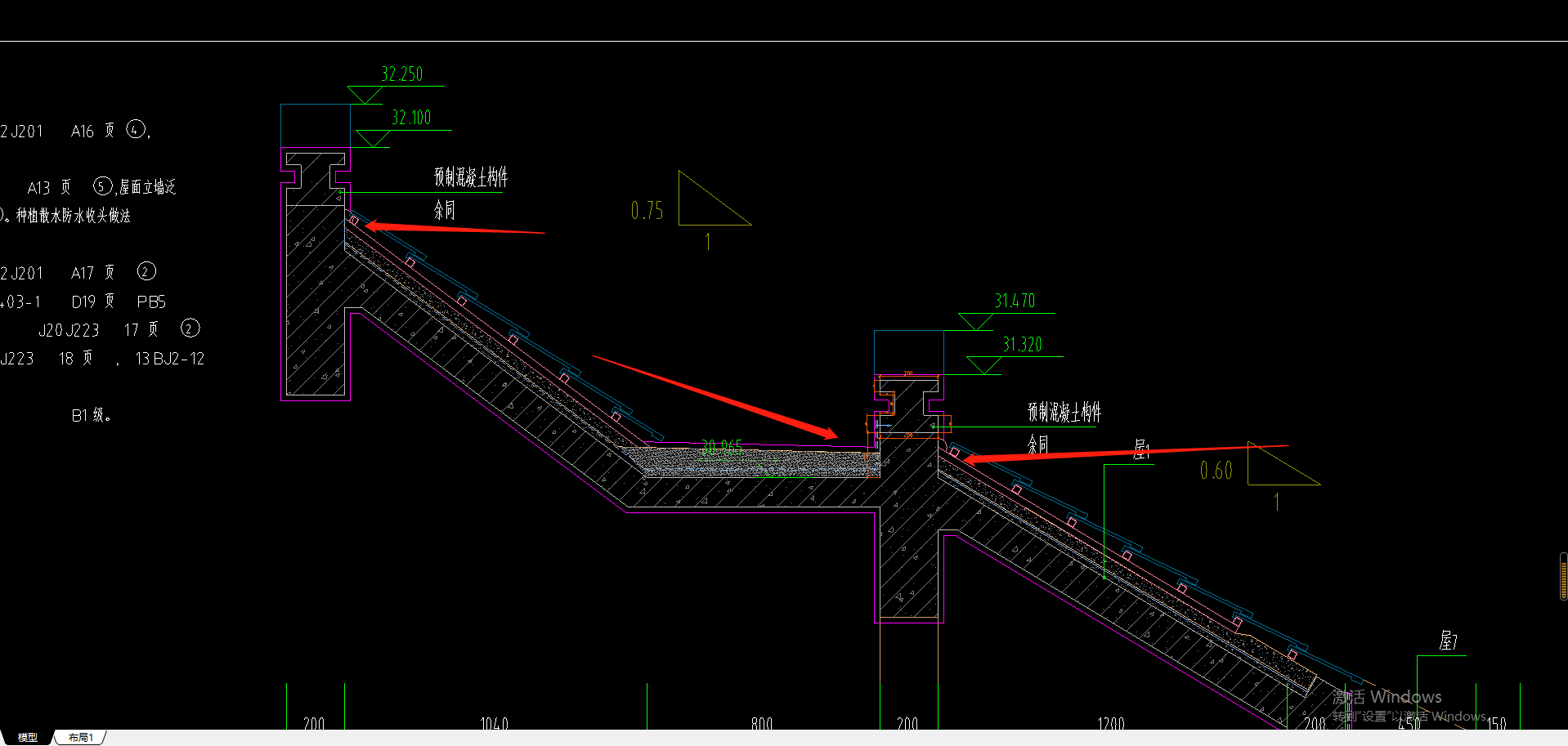Select the 屋7 roof label
1568x746 pixels.
pyautogui.click(x=1449, y=641)
